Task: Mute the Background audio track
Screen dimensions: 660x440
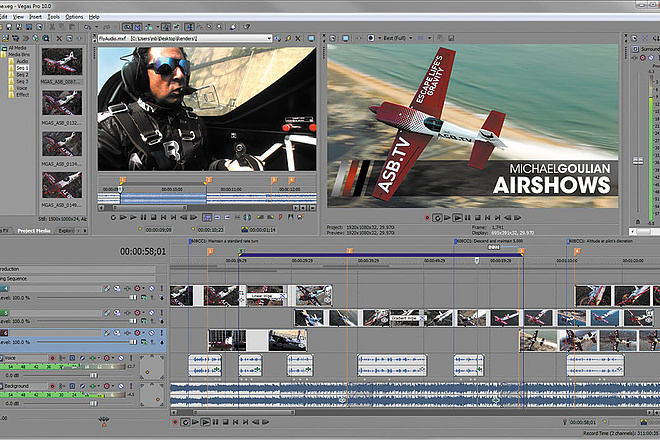Action: [121, 386]
